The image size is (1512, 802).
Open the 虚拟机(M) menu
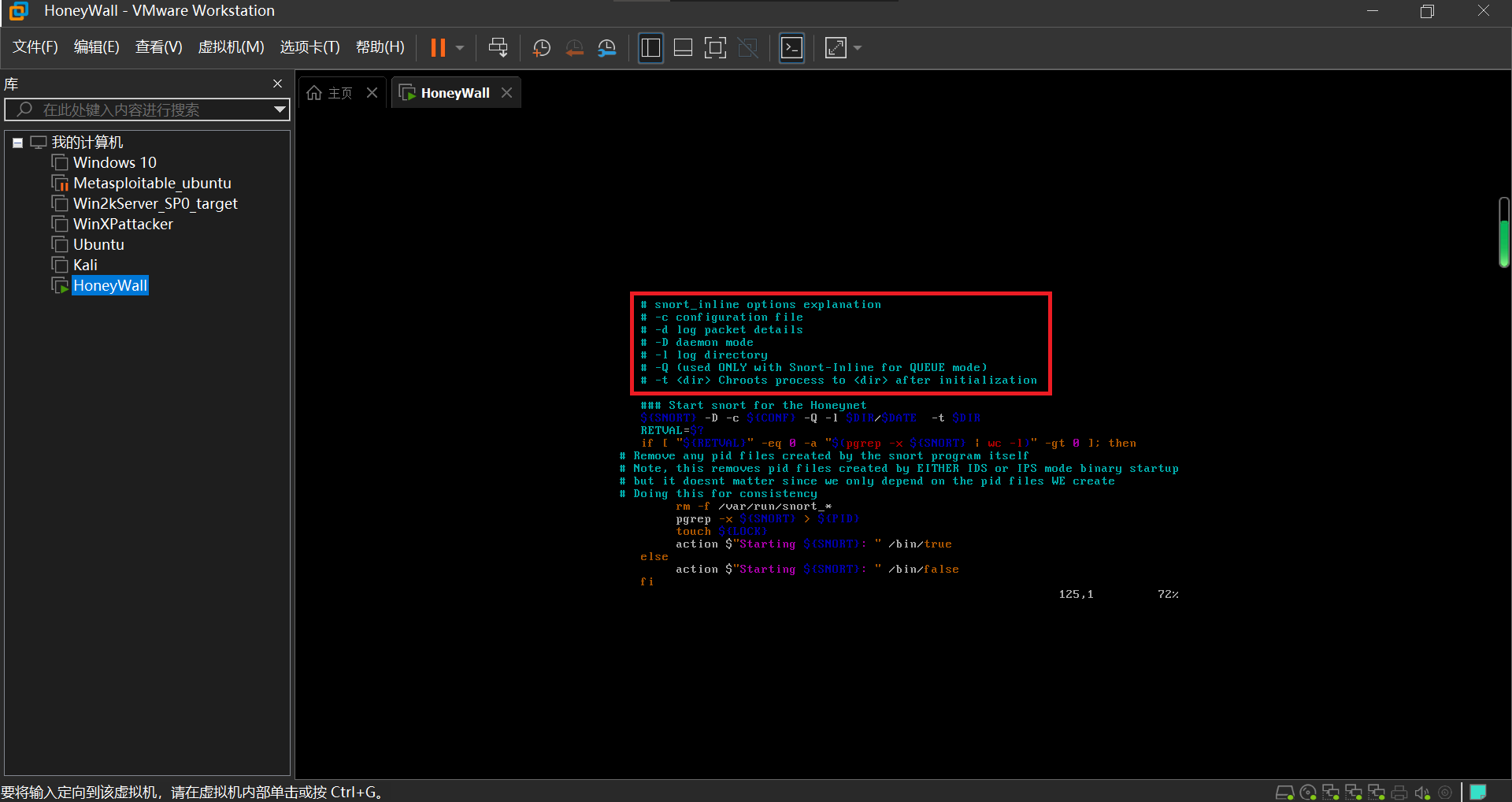click(231, 47)
